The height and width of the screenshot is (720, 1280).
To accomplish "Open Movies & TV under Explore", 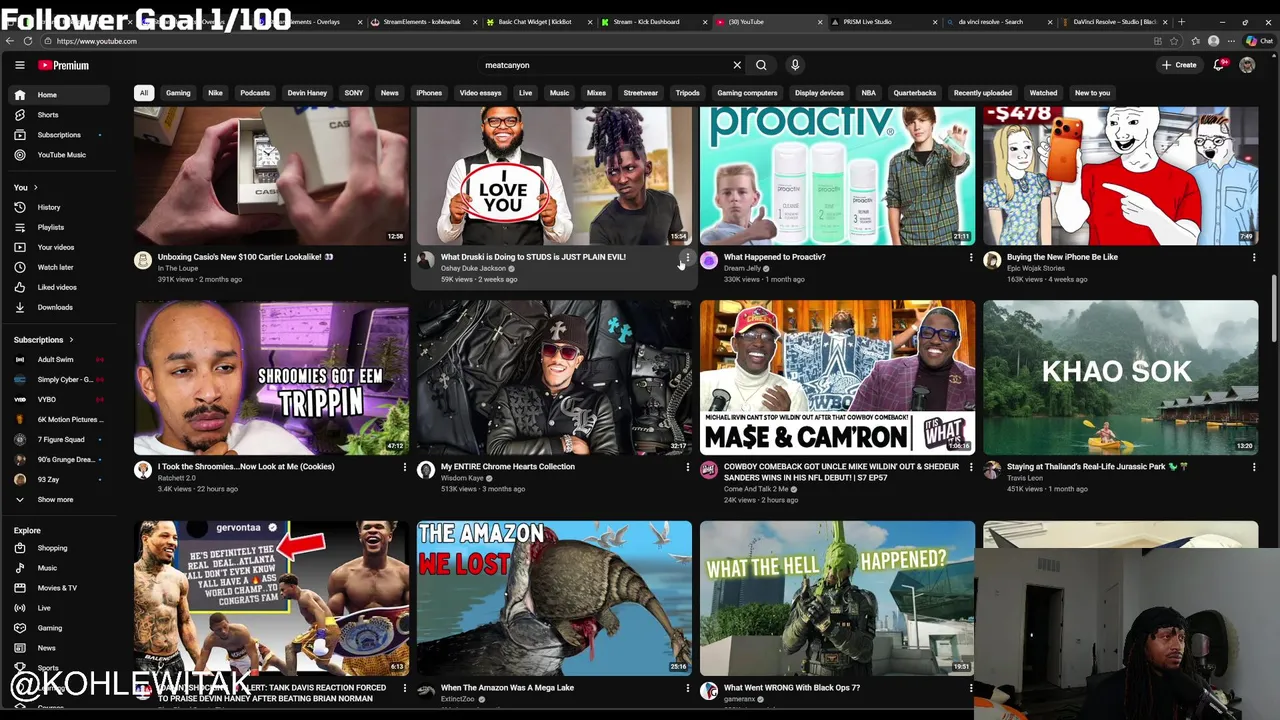I will [x=60, y=588].
